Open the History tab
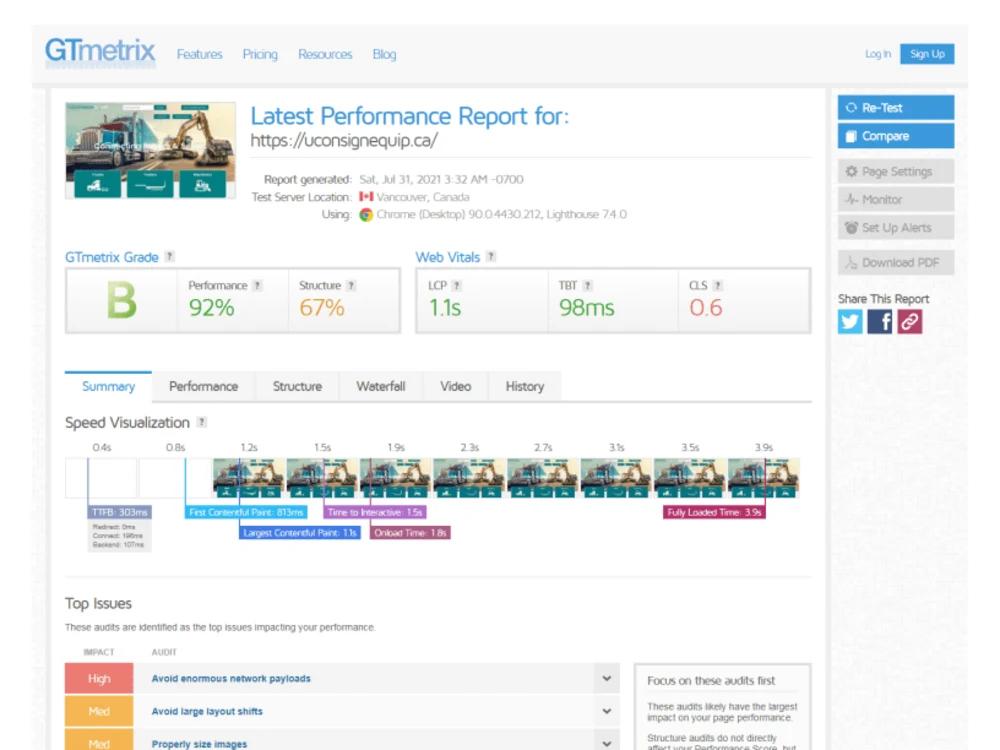Viewport: 1000px width, 750px height. click(x=525, y=386)
